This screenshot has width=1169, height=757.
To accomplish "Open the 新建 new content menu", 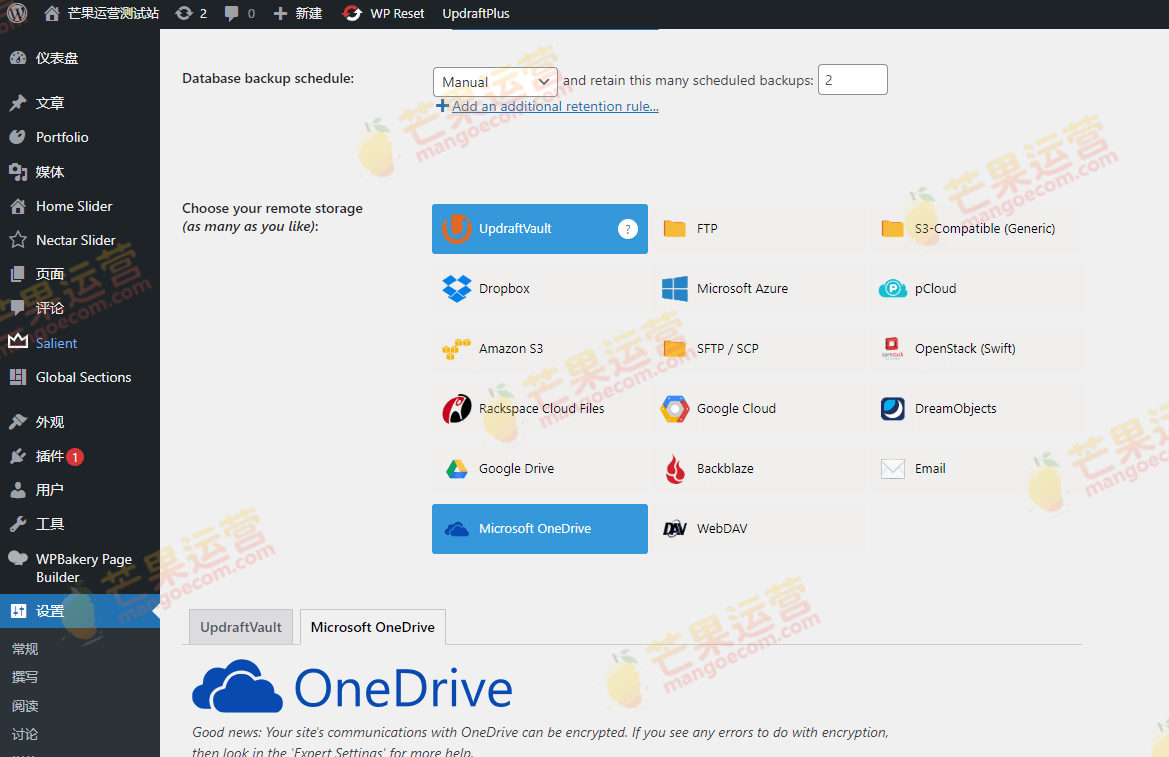I will click(297, 13).
